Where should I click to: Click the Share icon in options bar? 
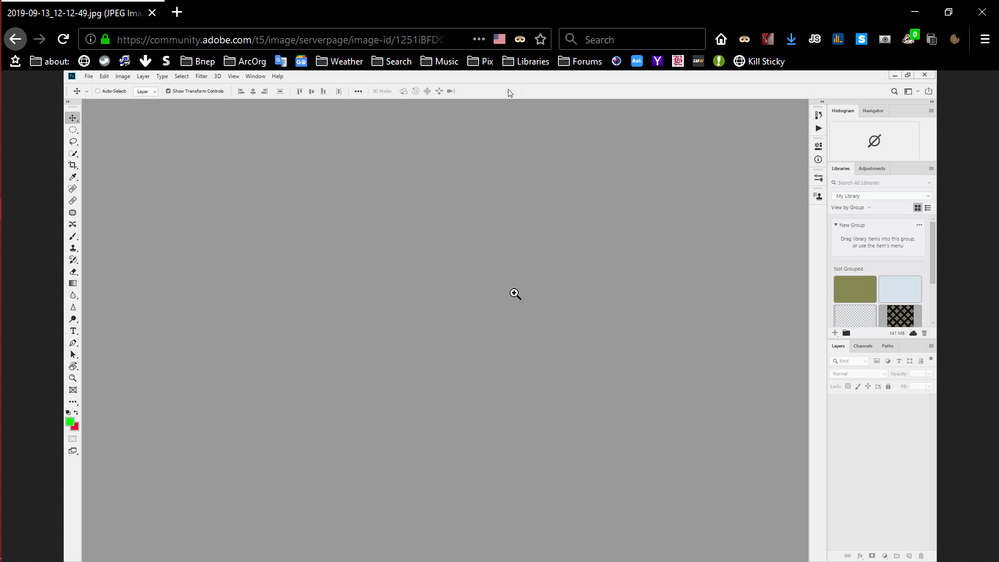tap(928, 91)
